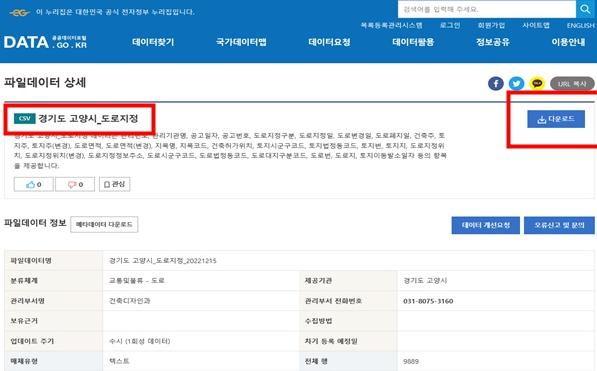Image resolution: width=597 pixels, height=371 pixels.
Task: Click the search magnifier icon
Action: [586, 9]
